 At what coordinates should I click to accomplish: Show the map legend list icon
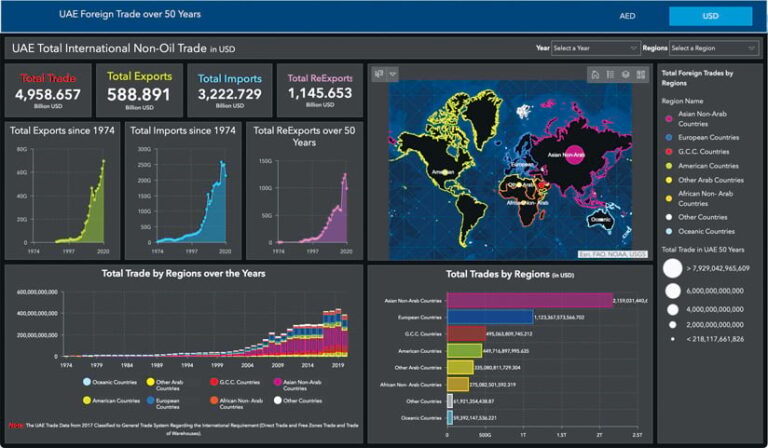(610, 74)
